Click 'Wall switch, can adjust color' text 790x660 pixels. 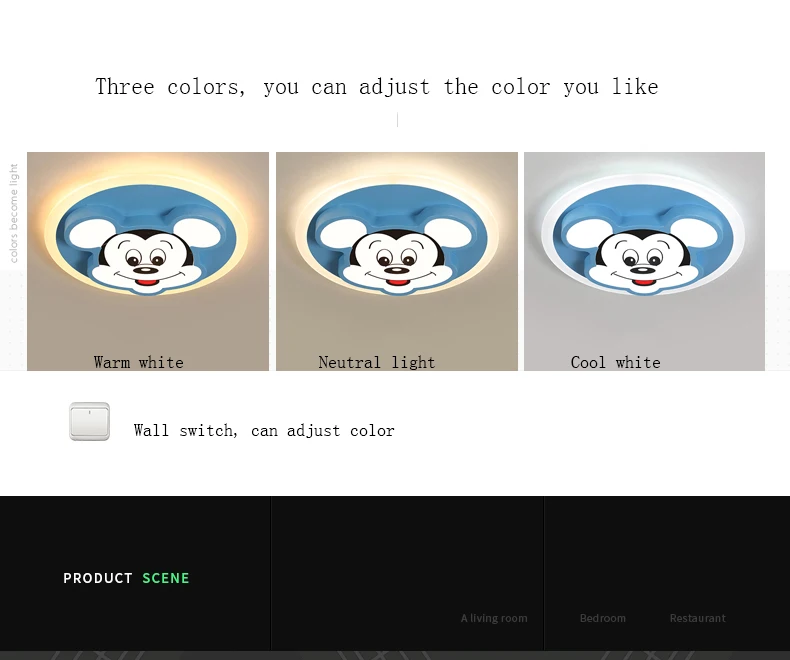click(264, 431)
